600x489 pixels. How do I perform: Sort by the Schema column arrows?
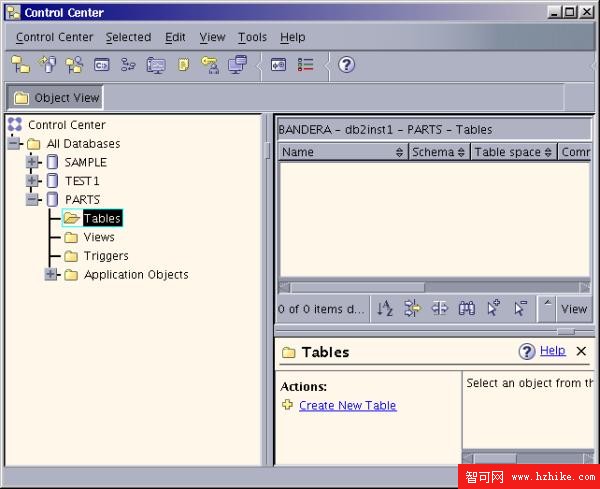(x=461, y=152)
